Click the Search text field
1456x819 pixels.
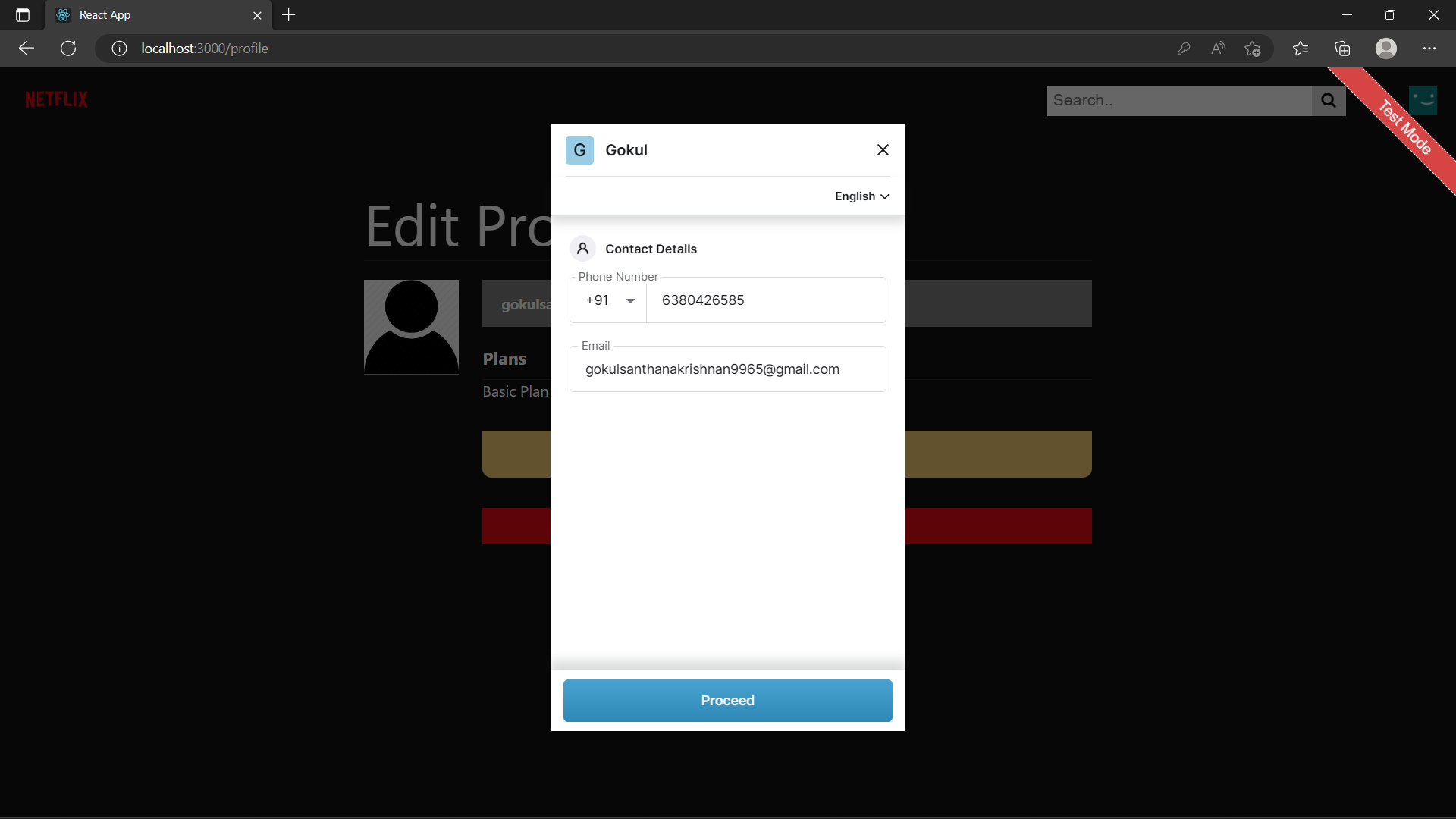(1179, 100)
